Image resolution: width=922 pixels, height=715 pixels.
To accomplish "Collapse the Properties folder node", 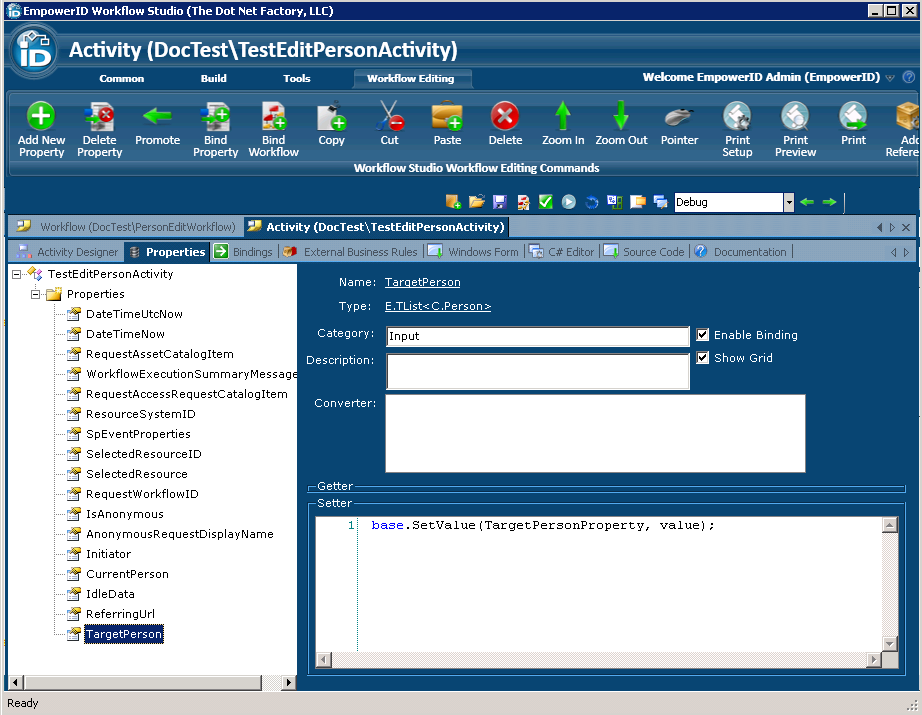I will coord(36,294).
